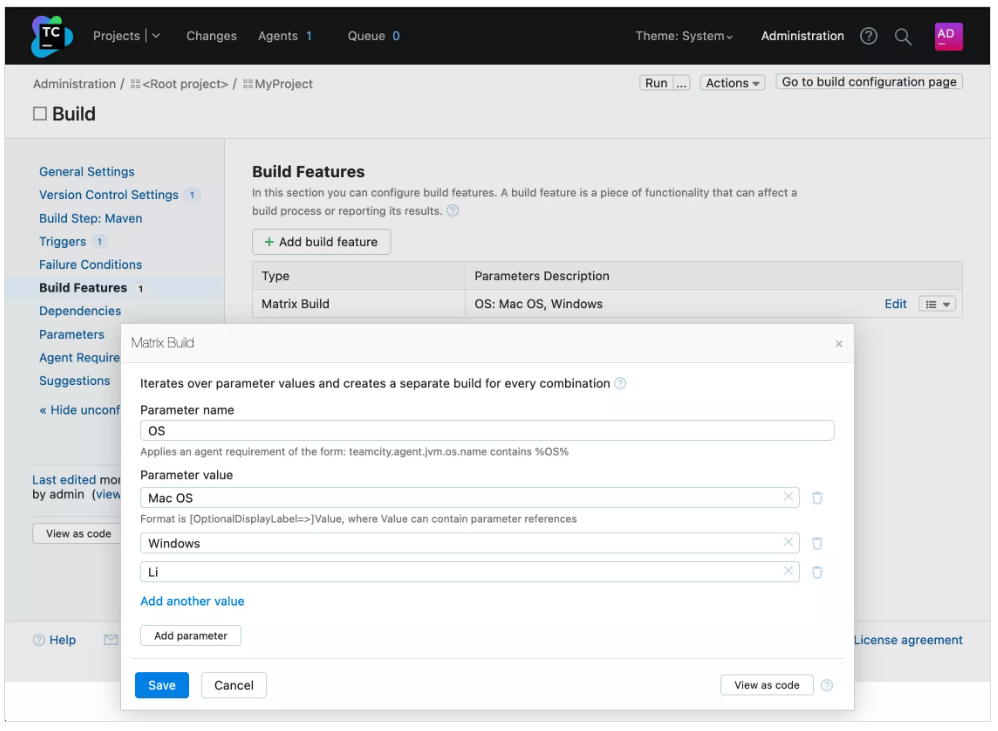Open Suggestions in the sidebar
The image size is (998, 731).
[74, 381]
